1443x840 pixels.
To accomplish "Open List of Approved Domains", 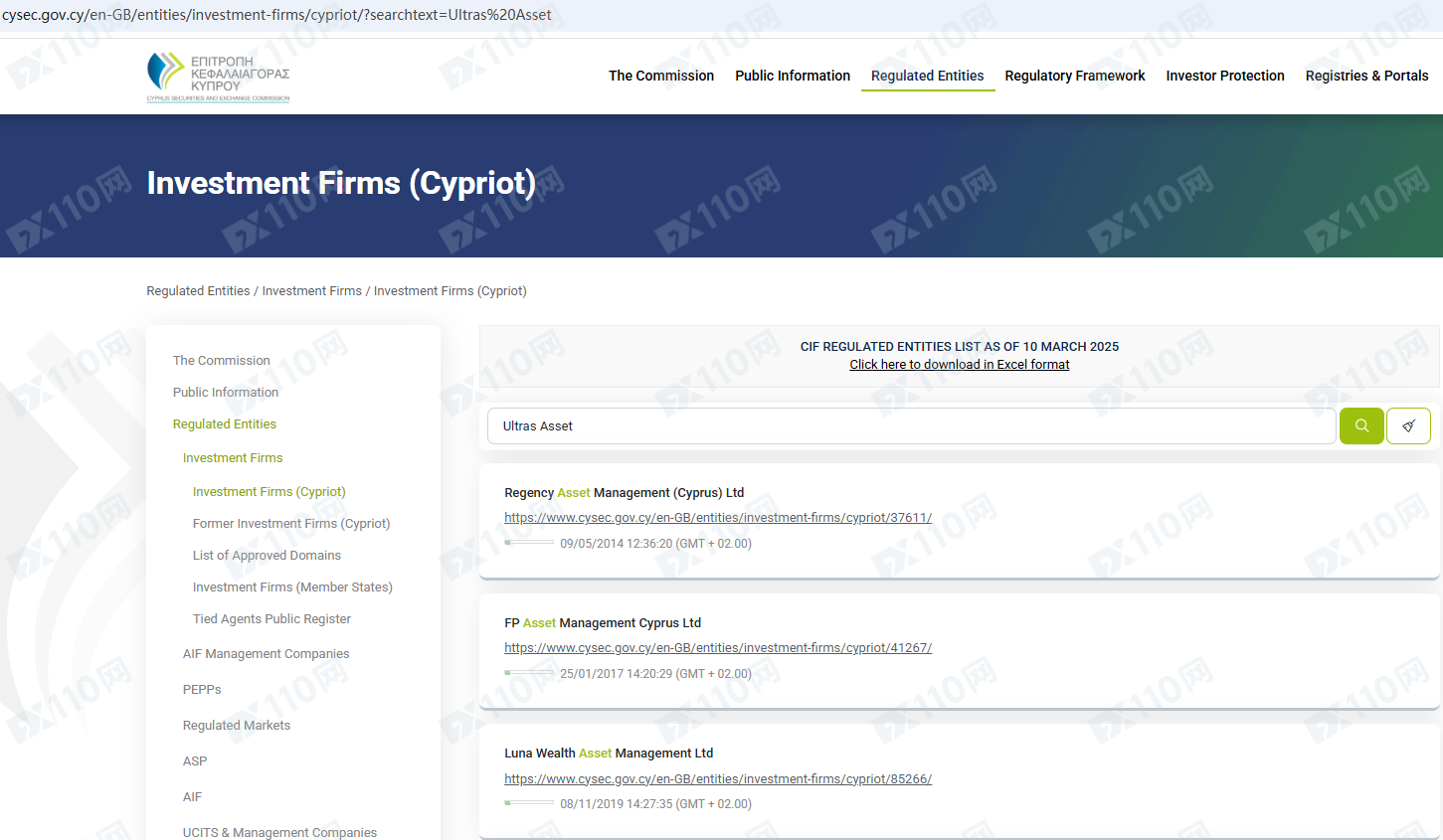I will pyautogui.click(x=267, y=556).
